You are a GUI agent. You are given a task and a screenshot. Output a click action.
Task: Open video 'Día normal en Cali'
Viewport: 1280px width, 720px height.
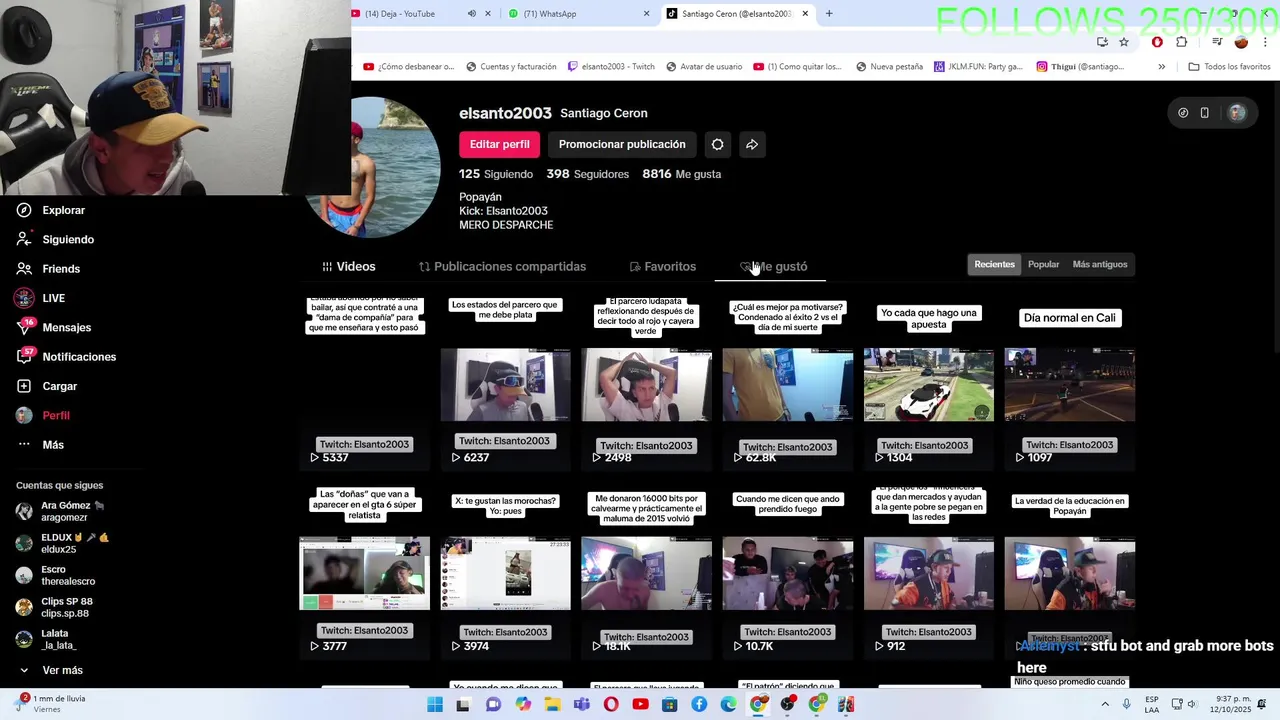pyautogui.click(x=1069, y=385)
